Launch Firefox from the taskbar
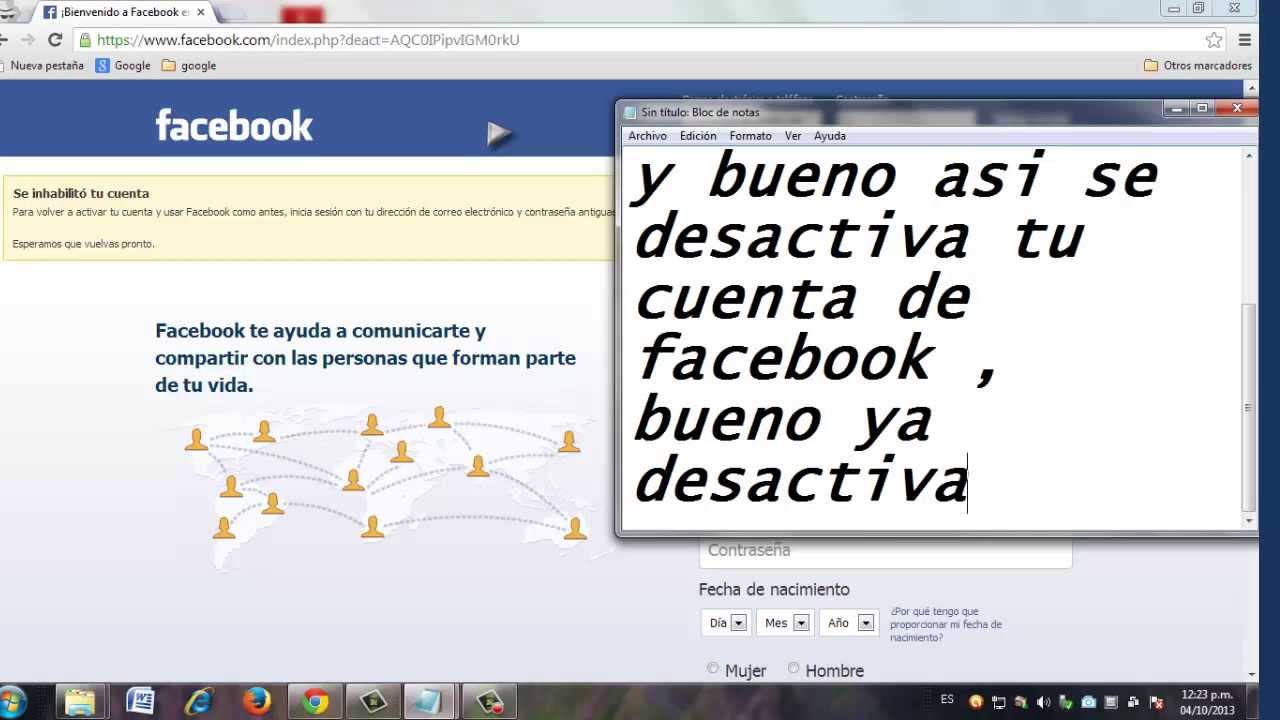 tap(257, 702)
